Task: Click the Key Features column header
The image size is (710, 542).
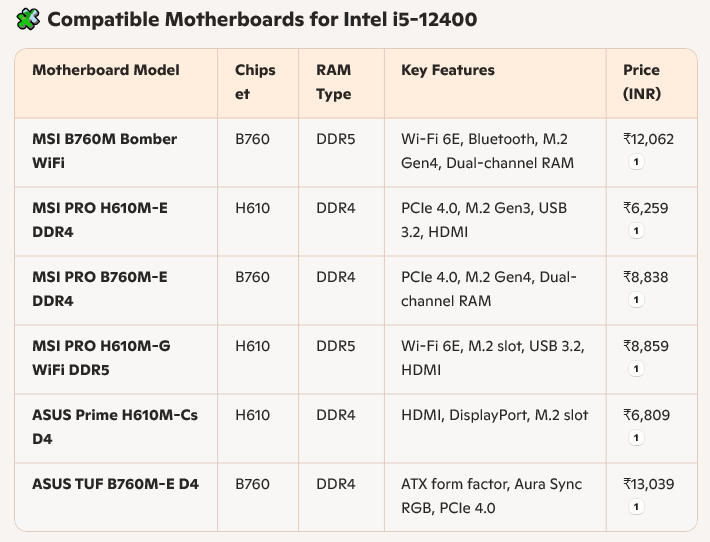Action: tap(448, 70)
